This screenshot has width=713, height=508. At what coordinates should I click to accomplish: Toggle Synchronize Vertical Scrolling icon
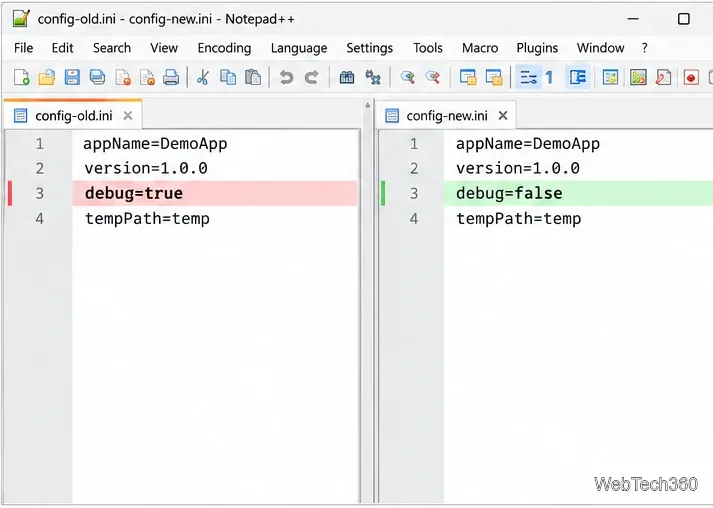tap(468, 77)
